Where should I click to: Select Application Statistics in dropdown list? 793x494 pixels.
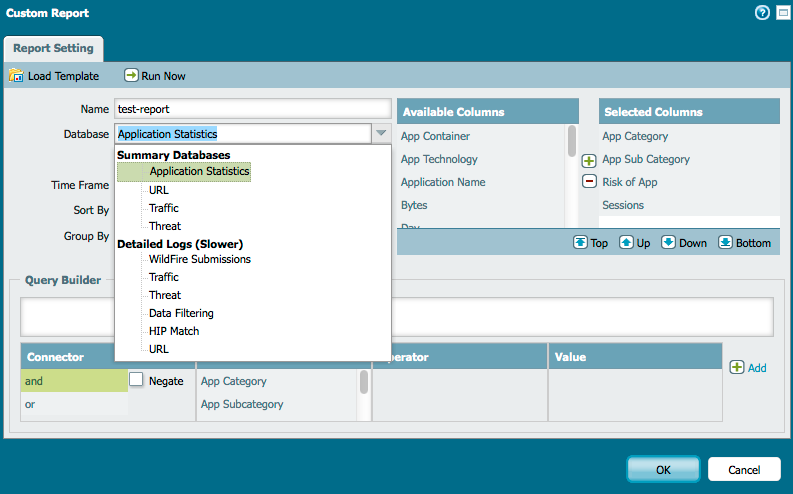click(x=184, y=171)
